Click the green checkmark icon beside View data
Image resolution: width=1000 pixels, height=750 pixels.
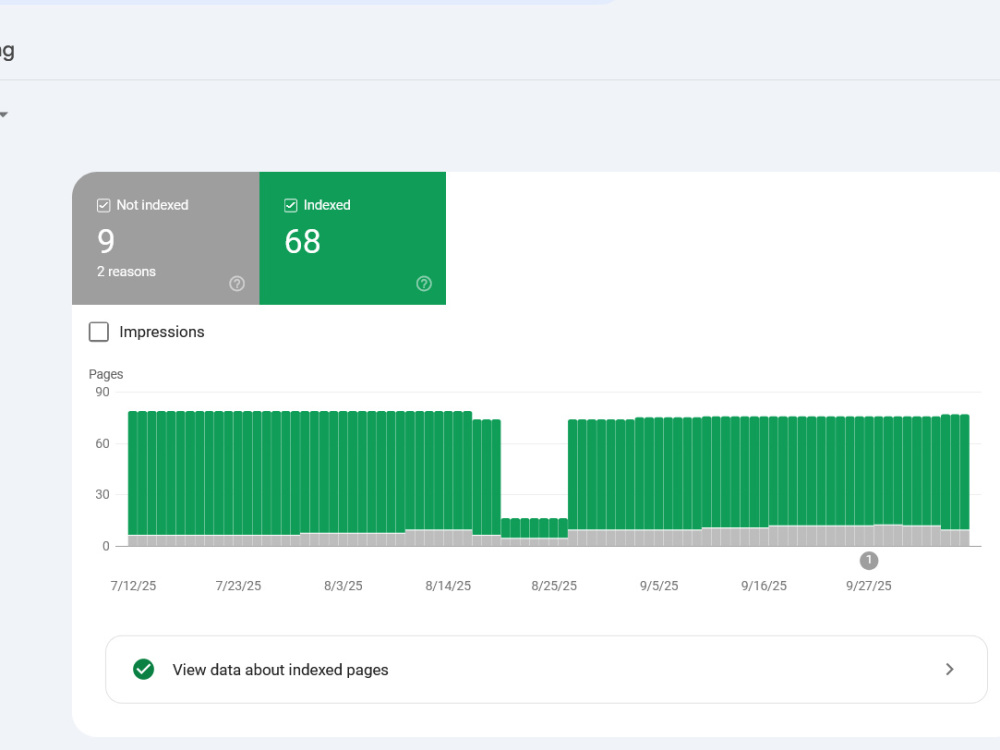tap(143, 669)
